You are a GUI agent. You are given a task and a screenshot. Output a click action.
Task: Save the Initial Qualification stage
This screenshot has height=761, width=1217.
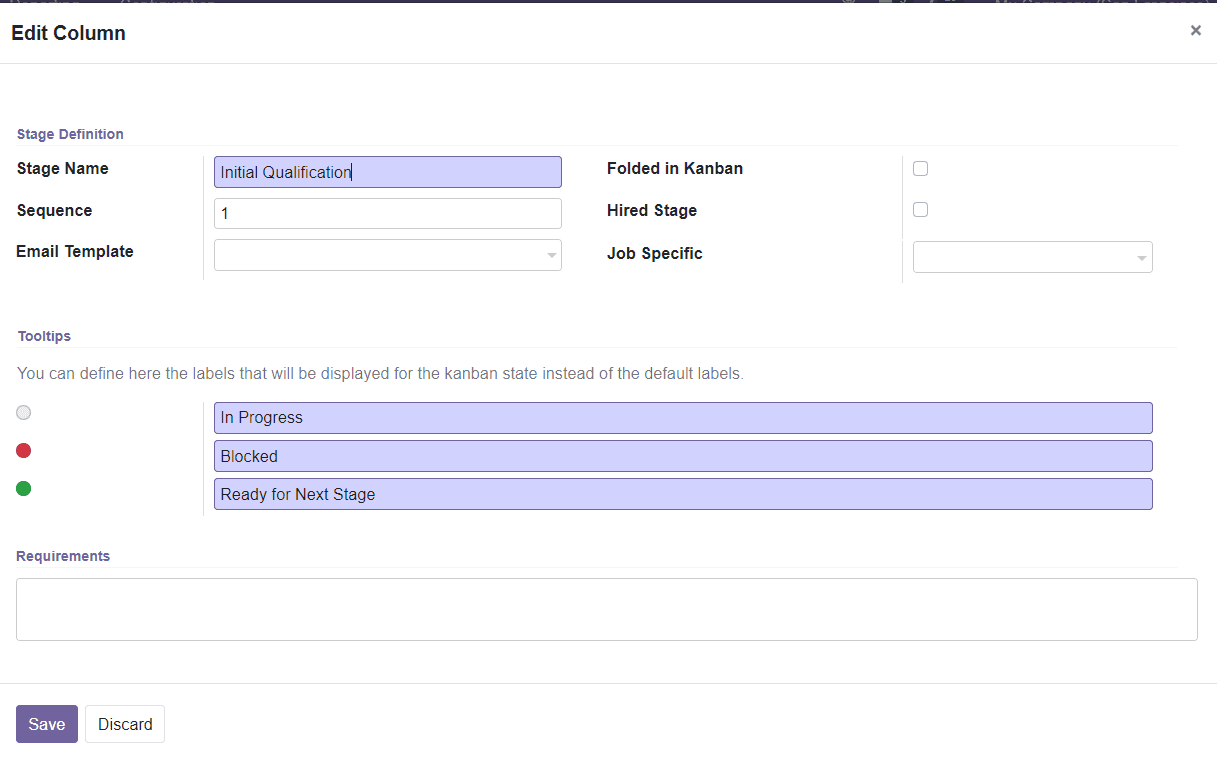point(46,723)
